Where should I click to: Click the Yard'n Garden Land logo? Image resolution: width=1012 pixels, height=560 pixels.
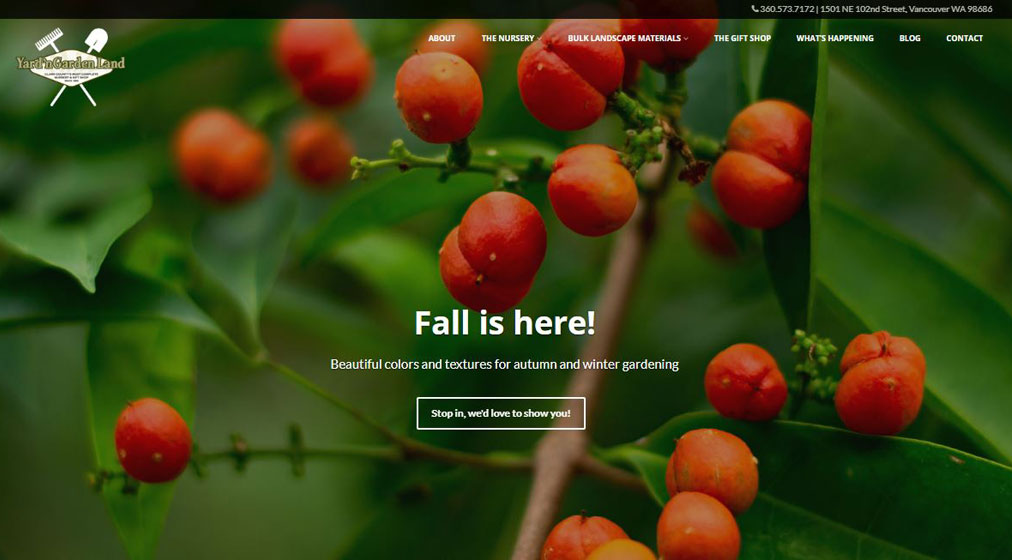point(70,66)
